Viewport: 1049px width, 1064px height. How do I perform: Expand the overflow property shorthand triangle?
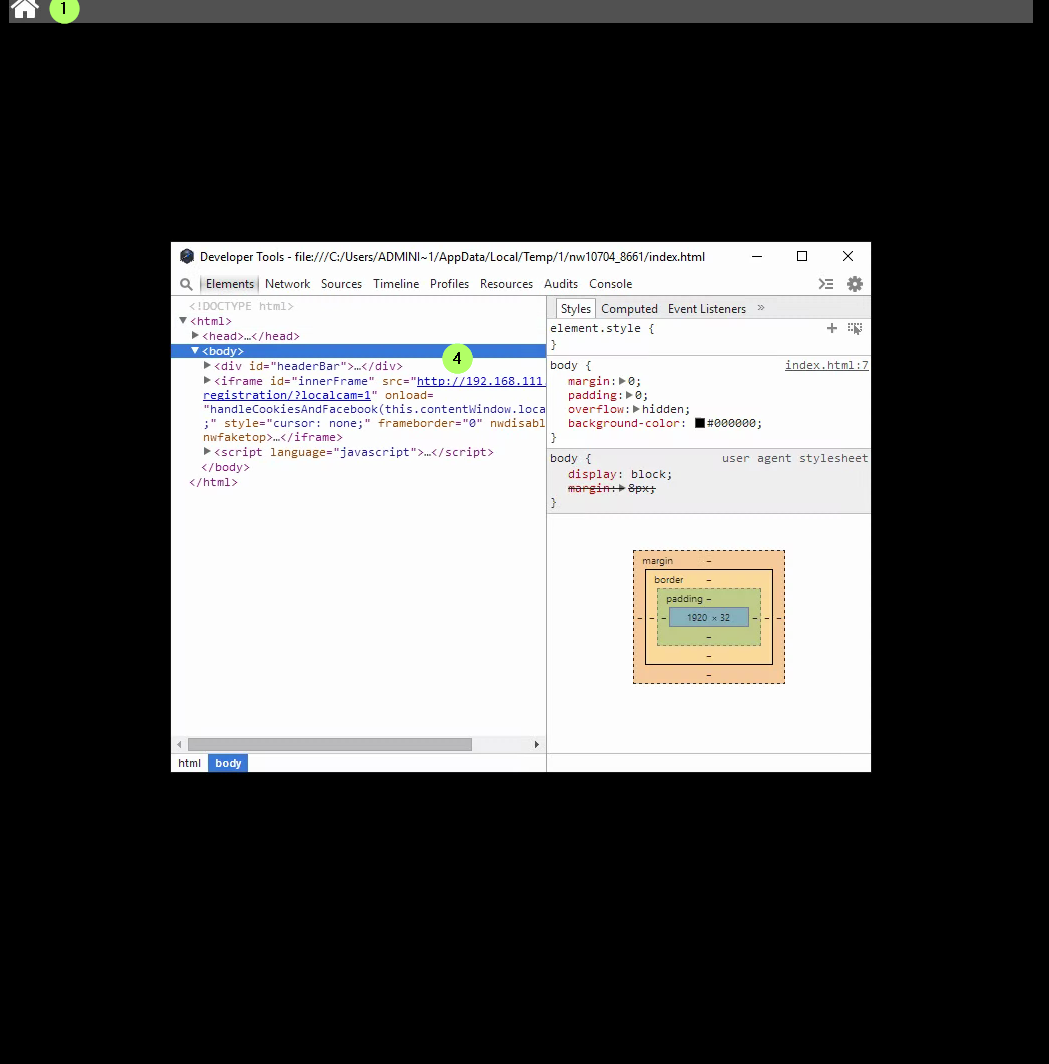(636, 409)
